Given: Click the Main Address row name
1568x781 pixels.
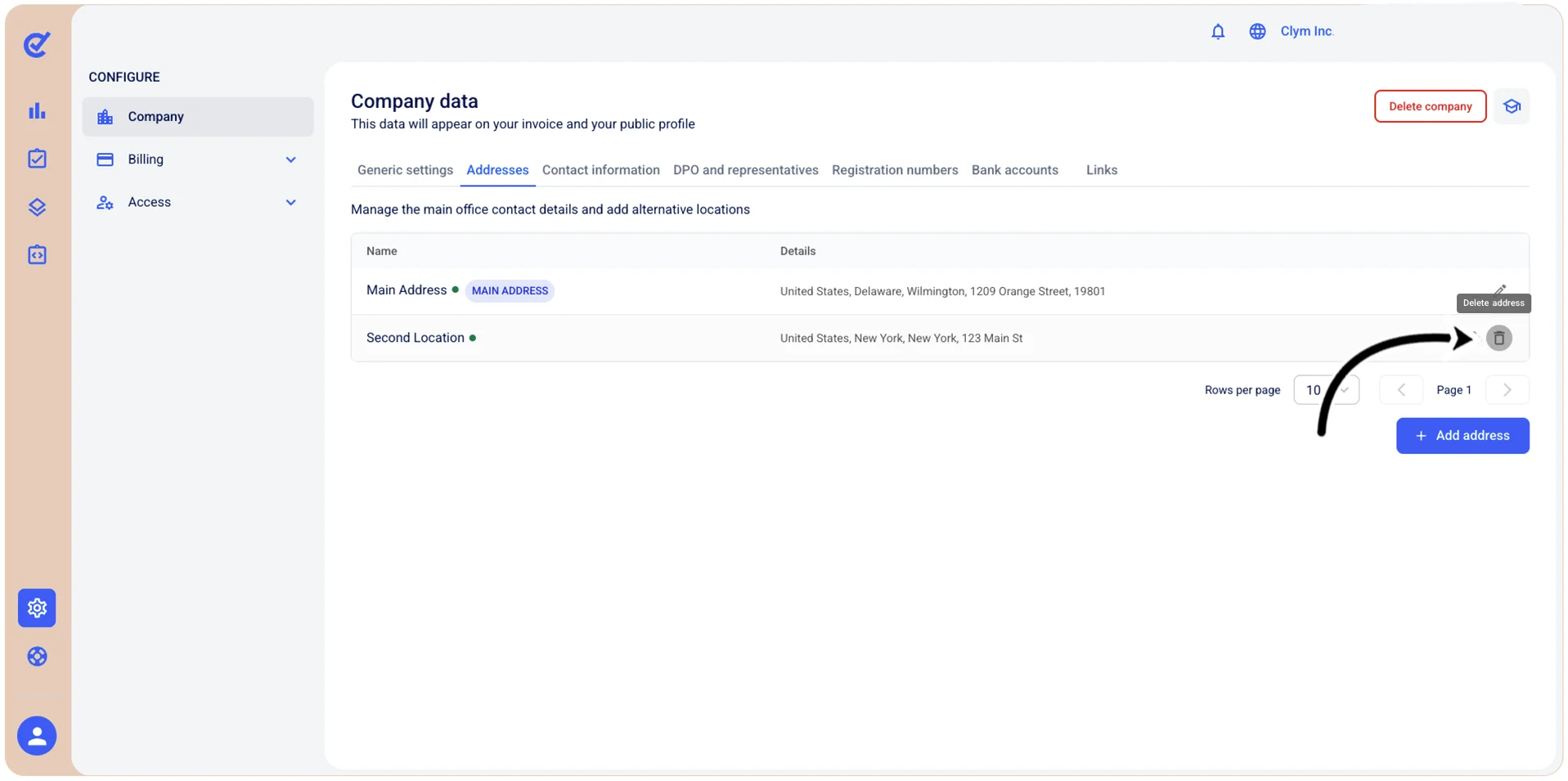Looking at the screenshot, I should (x=407, y=290).
